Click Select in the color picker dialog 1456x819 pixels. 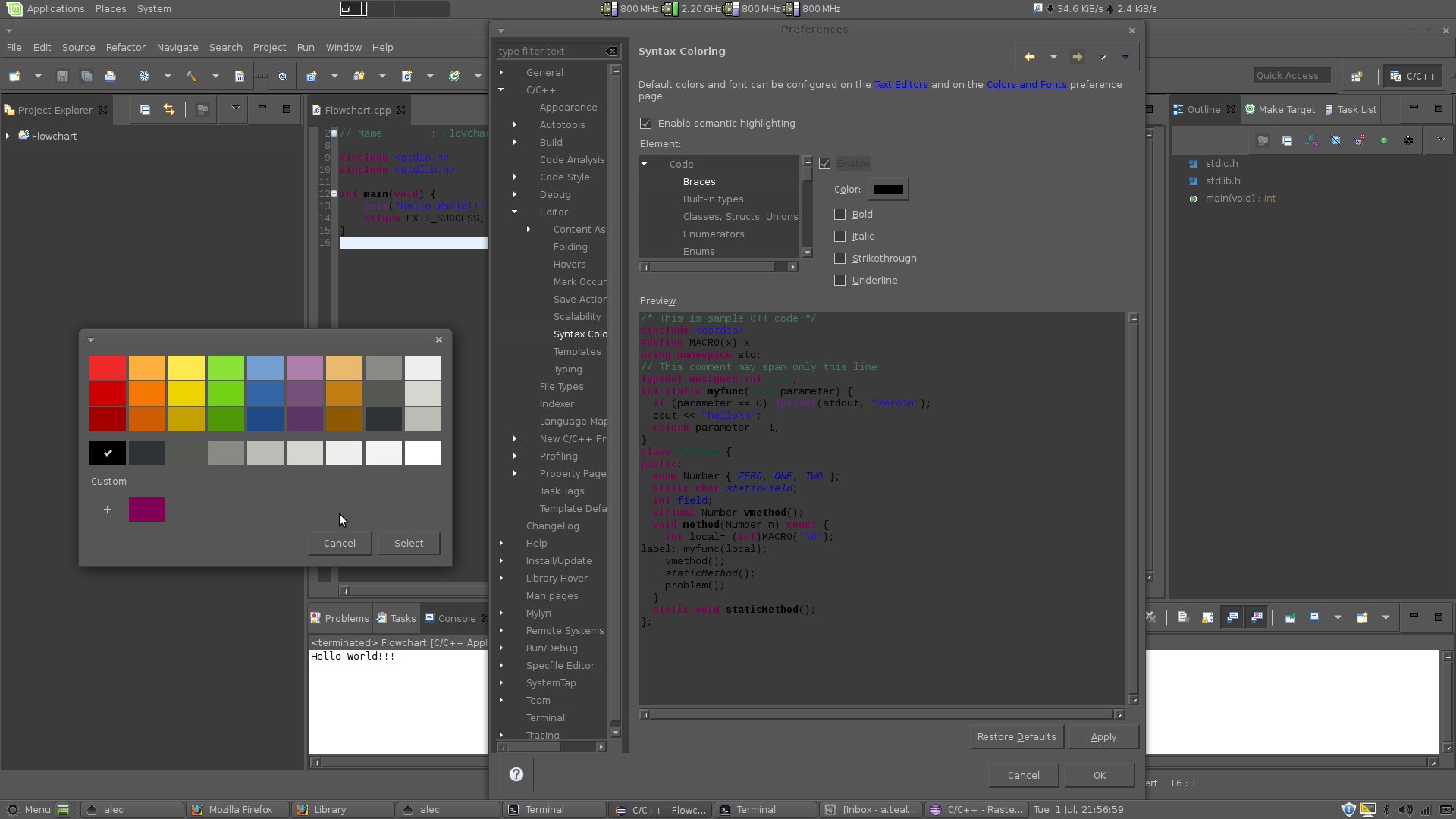(409, 543)
